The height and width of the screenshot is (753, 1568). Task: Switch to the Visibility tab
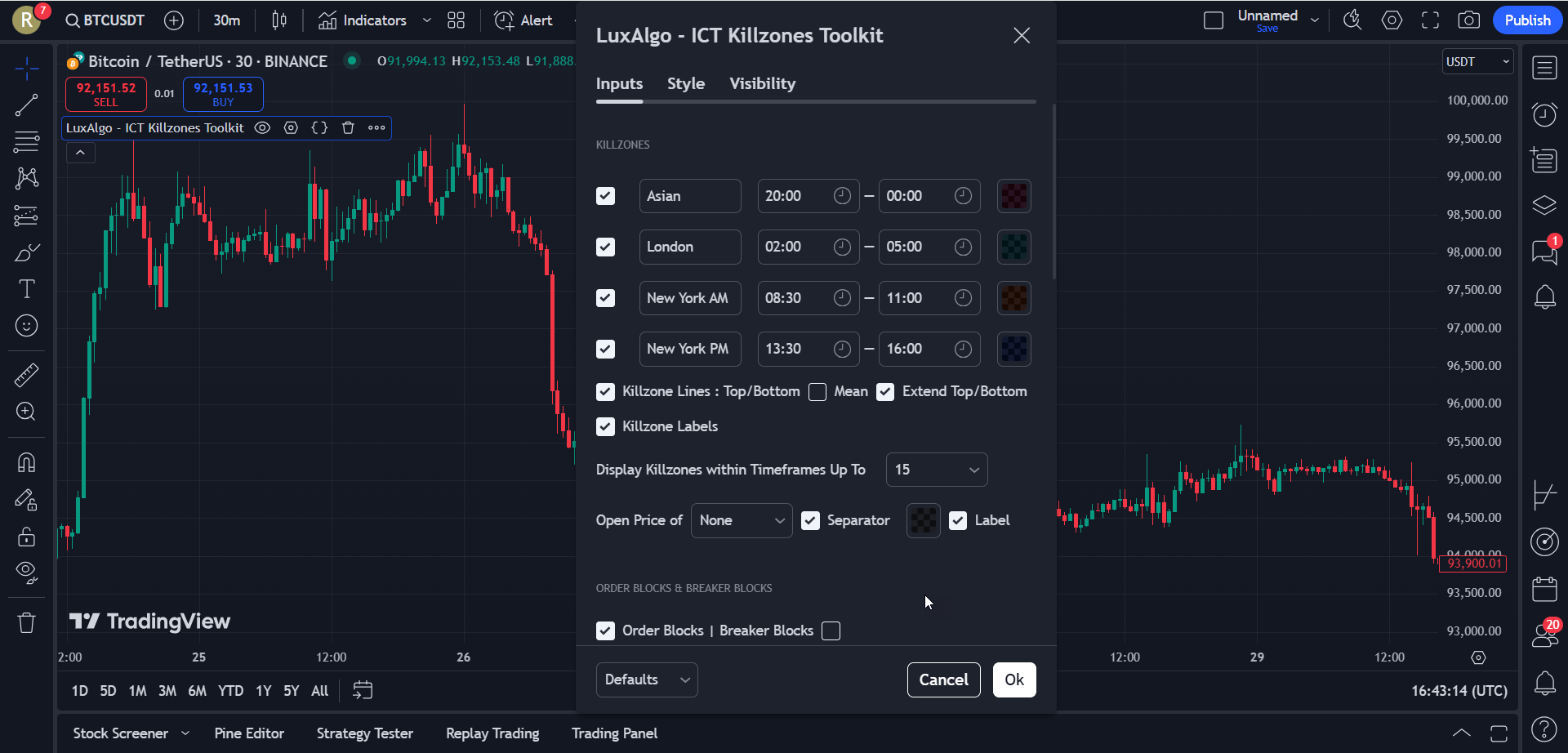762,83
